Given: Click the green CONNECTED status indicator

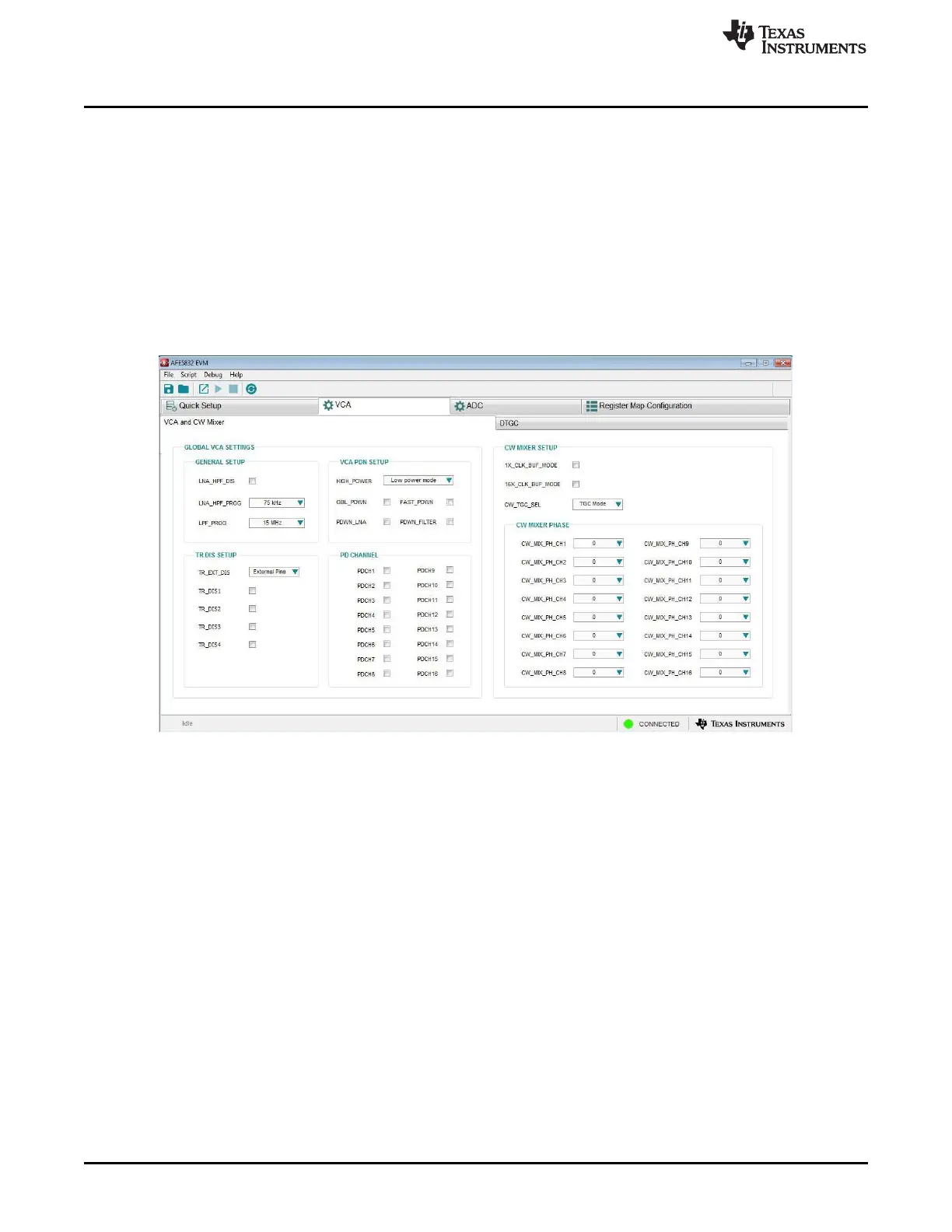Looking at the screenshot, I should 628,724.
